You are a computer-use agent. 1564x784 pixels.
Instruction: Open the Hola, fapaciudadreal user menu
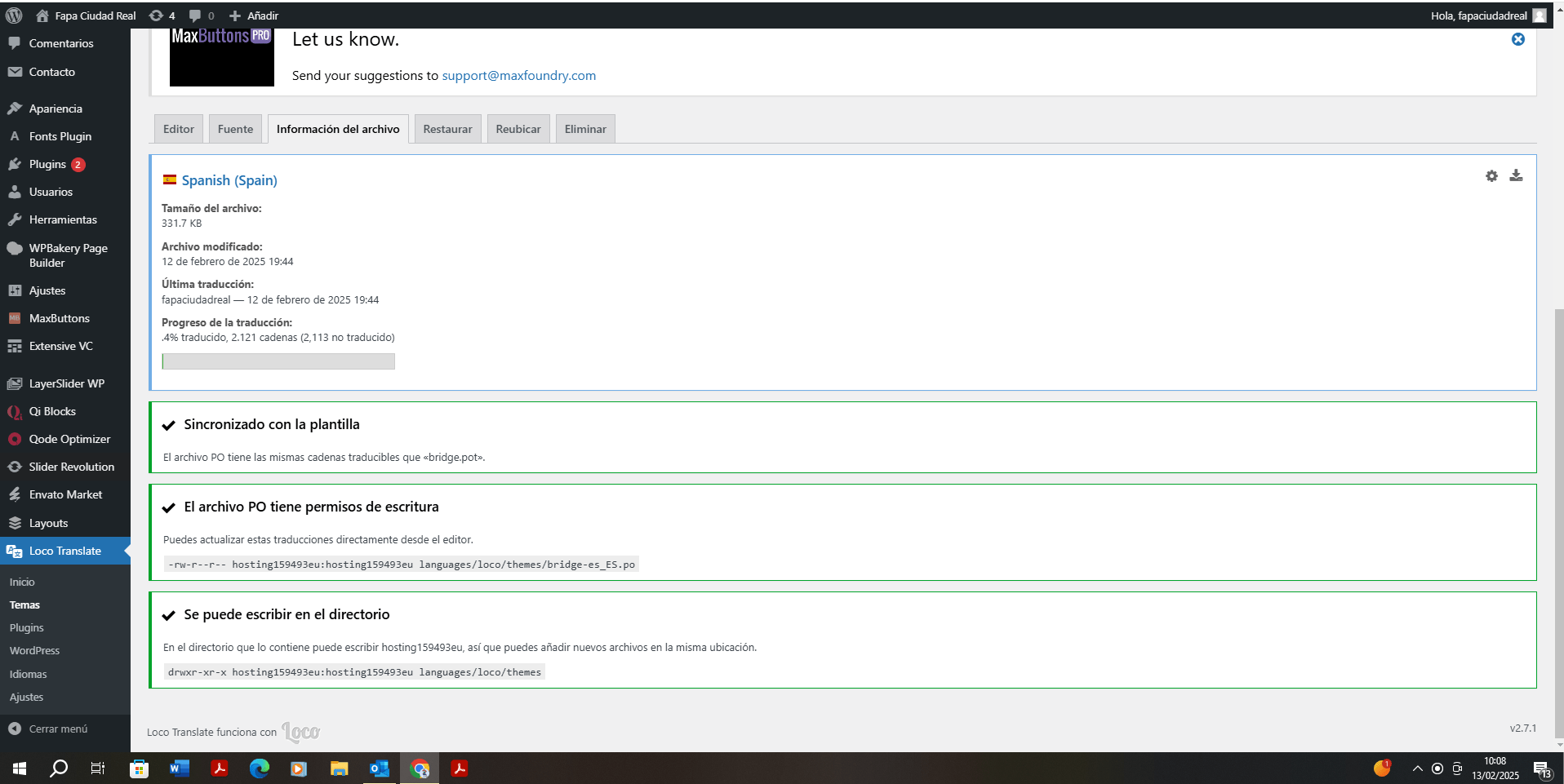[x=1487, y=16]
